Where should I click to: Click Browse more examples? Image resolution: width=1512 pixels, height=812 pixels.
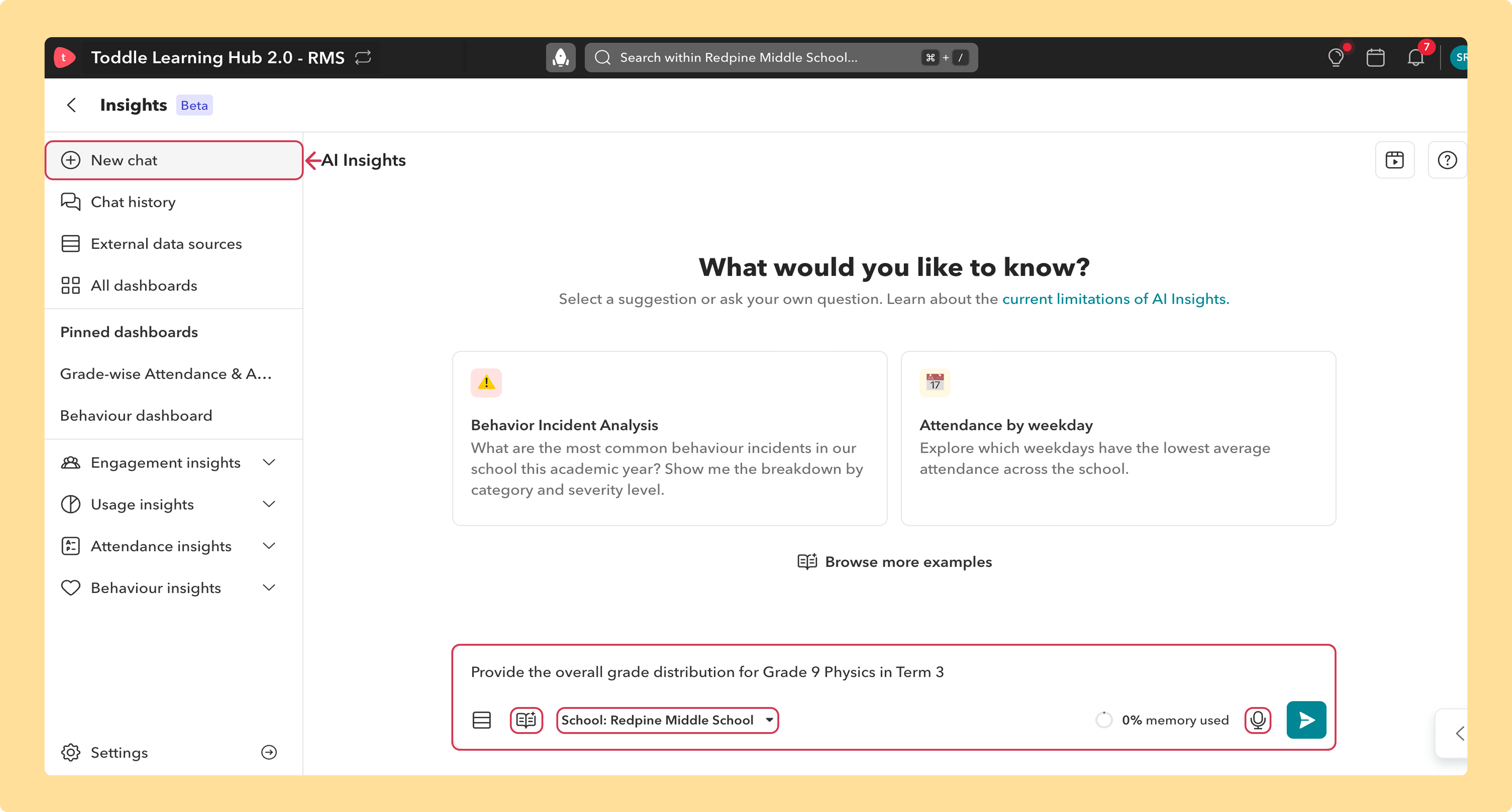pyautogui.click(x=895, y=562)
